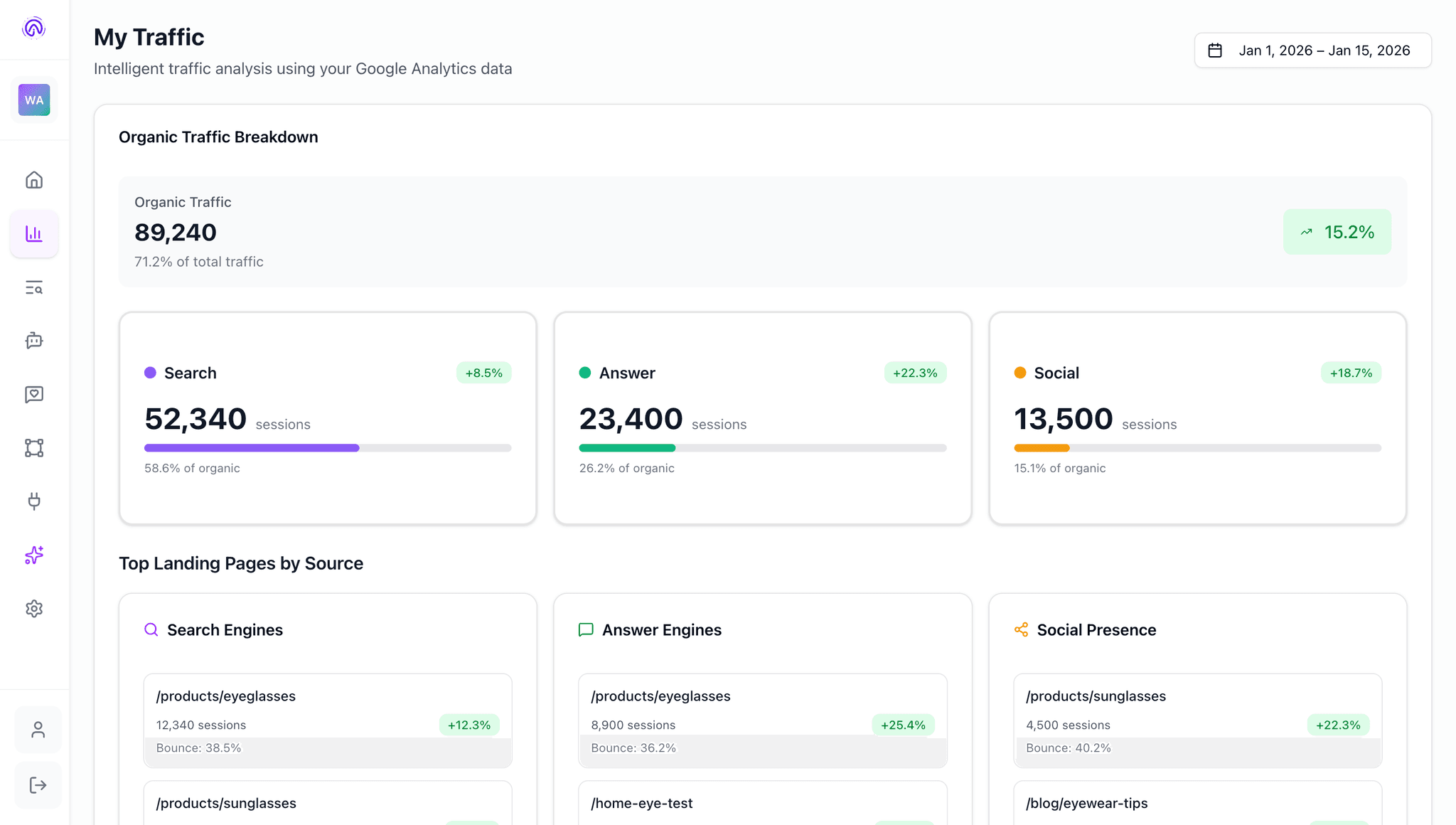Image resolution: width=1456 pixels, height=825 pixels.
Task: Select the Search sessions card
Action: (x=328, y=418)
